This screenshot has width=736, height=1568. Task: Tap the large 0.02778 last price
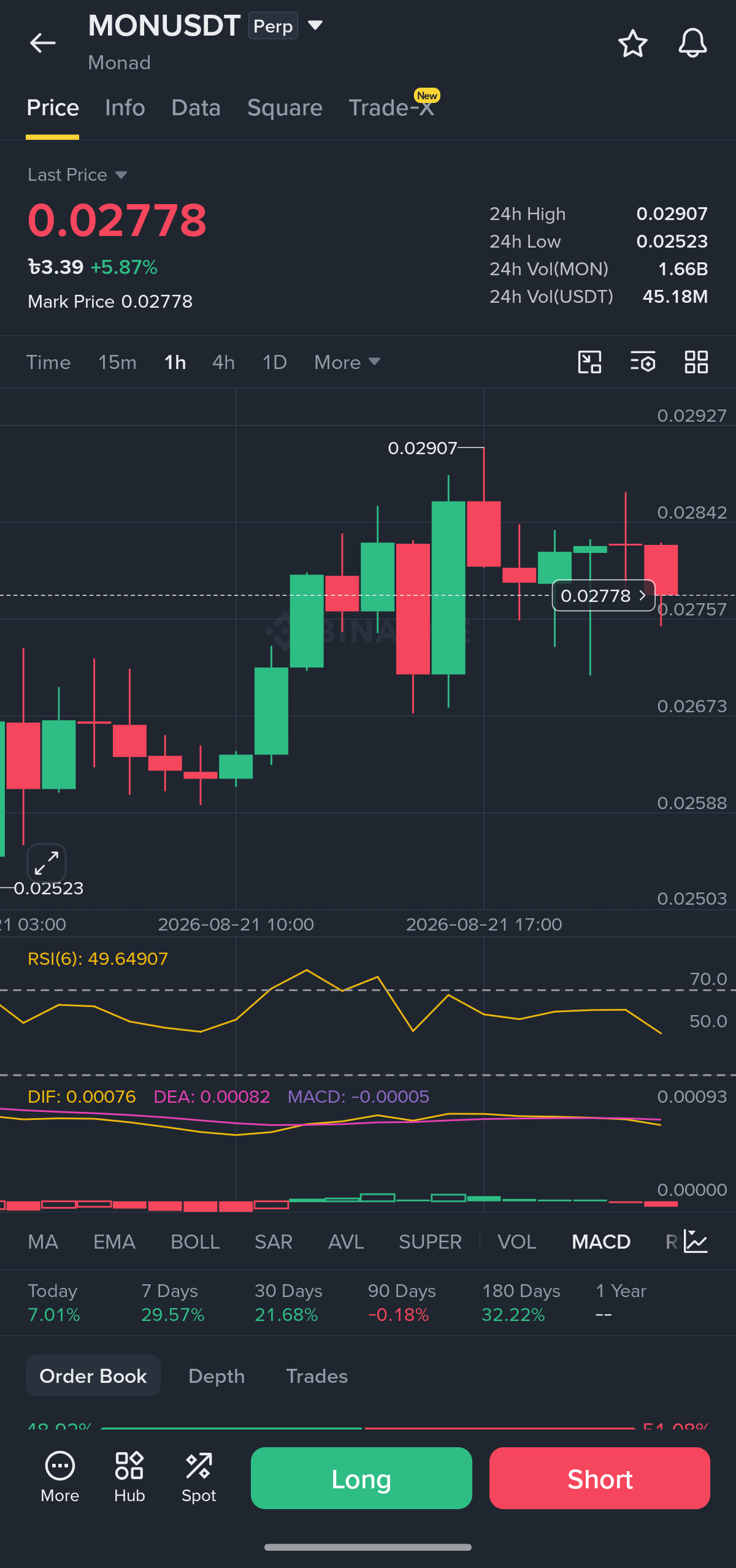(117, 220)
